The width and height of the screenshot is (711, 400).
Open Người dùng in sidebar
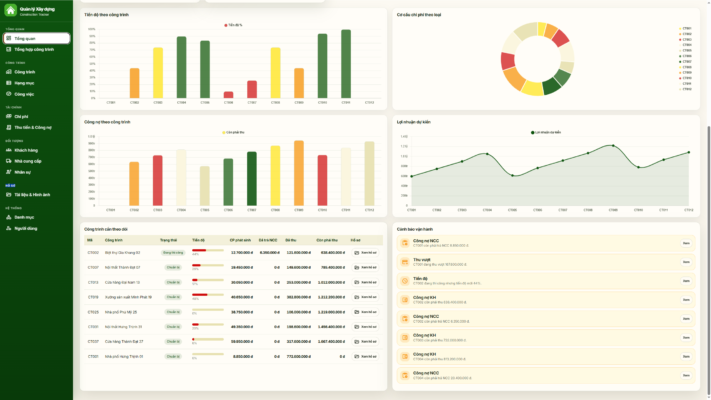click(x=36, y=229)
